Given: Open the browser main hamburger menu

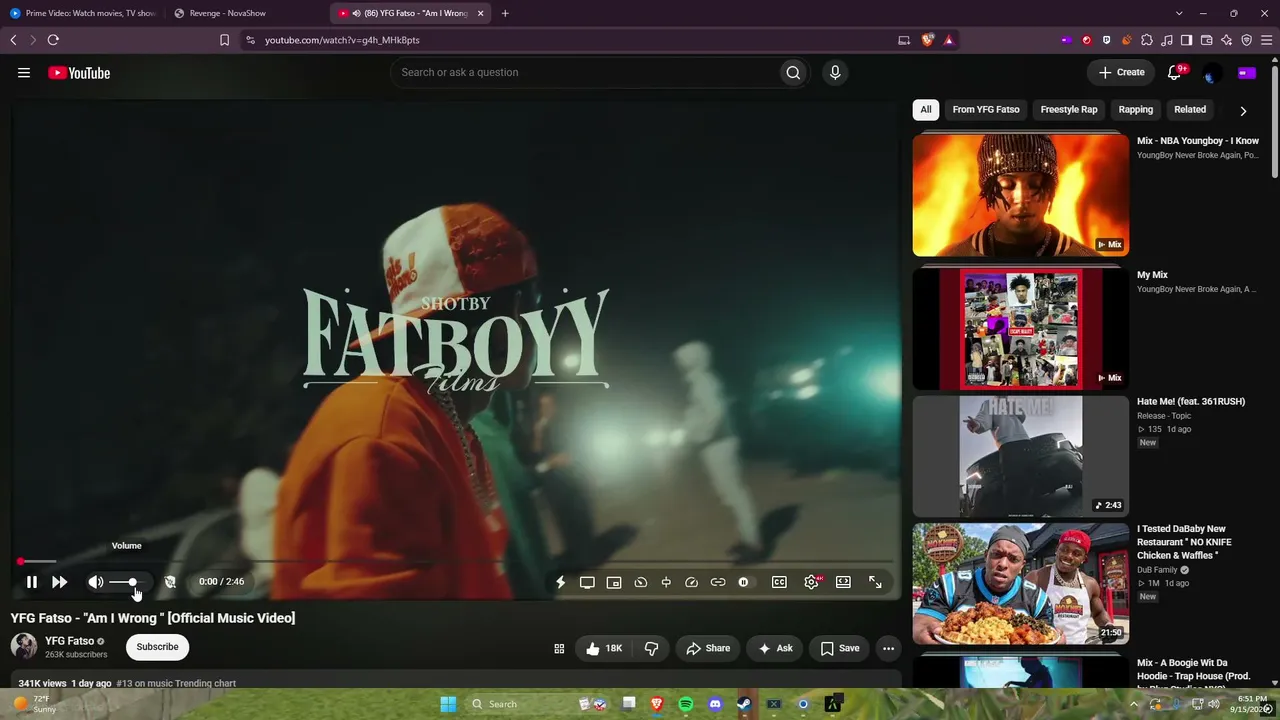Looking at the screenshot, I should [1267, 40].
